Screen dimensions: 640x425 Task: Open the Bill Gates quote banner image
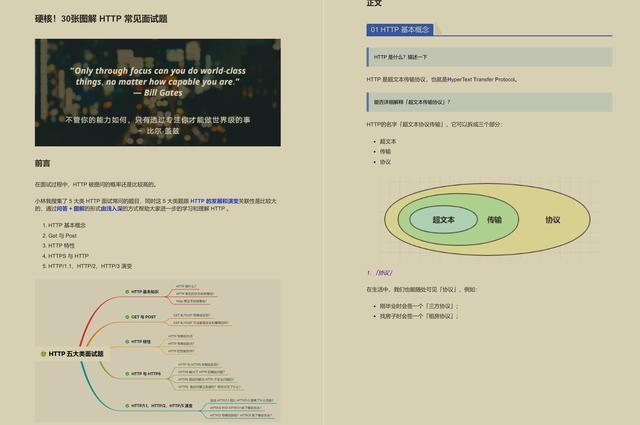tap(158, 92)
